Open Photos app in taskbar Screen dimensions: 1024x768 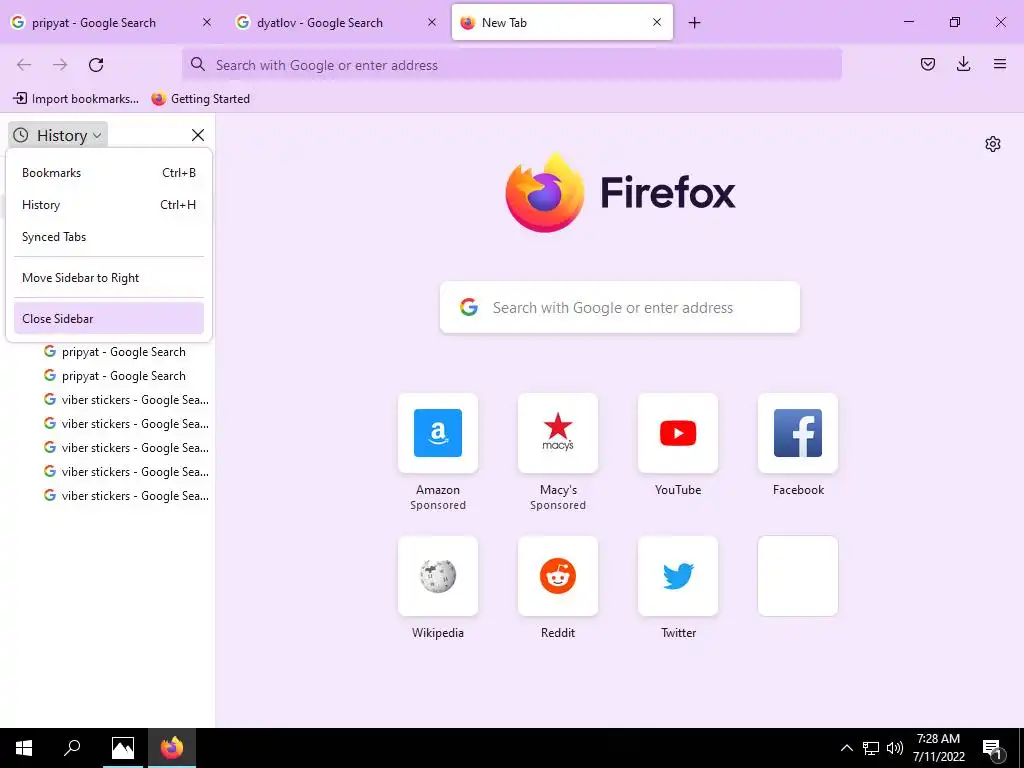123,748
